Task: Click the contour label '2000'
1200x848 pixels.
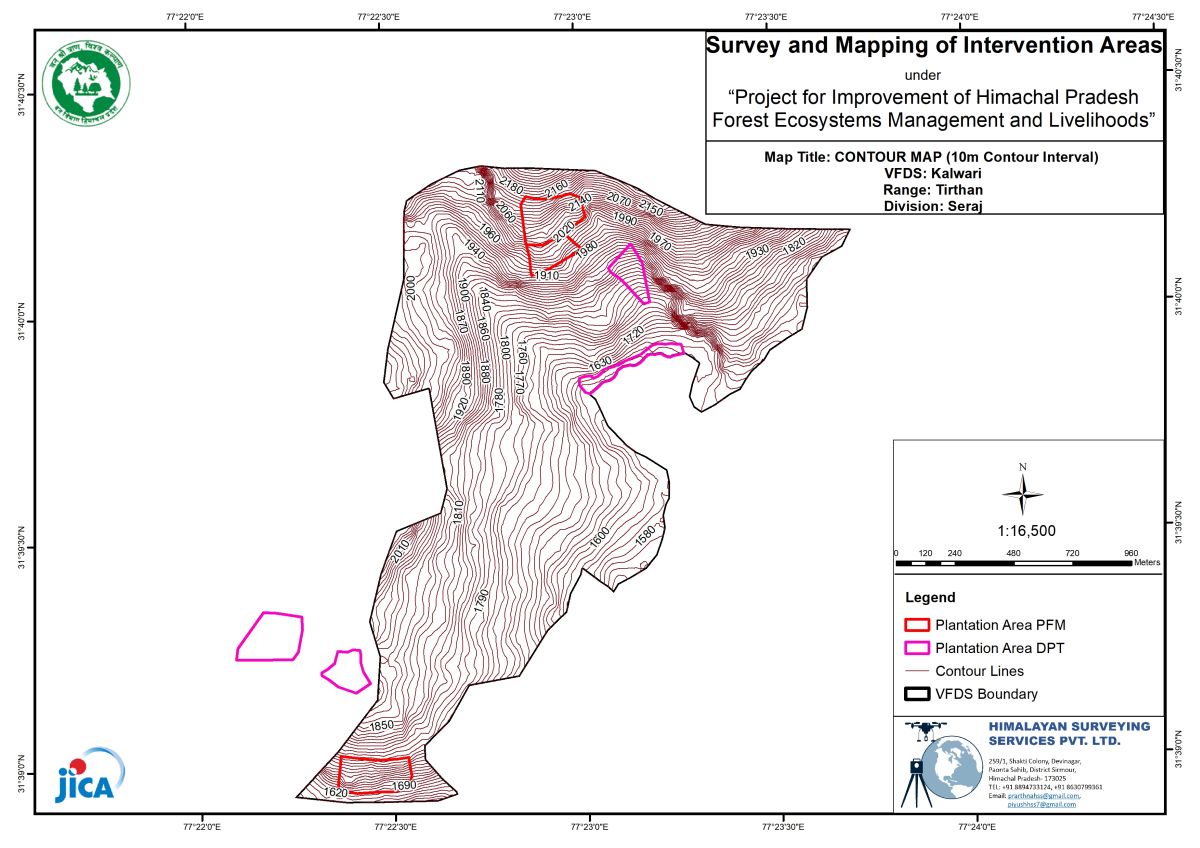Action: [x=410, y=288]
